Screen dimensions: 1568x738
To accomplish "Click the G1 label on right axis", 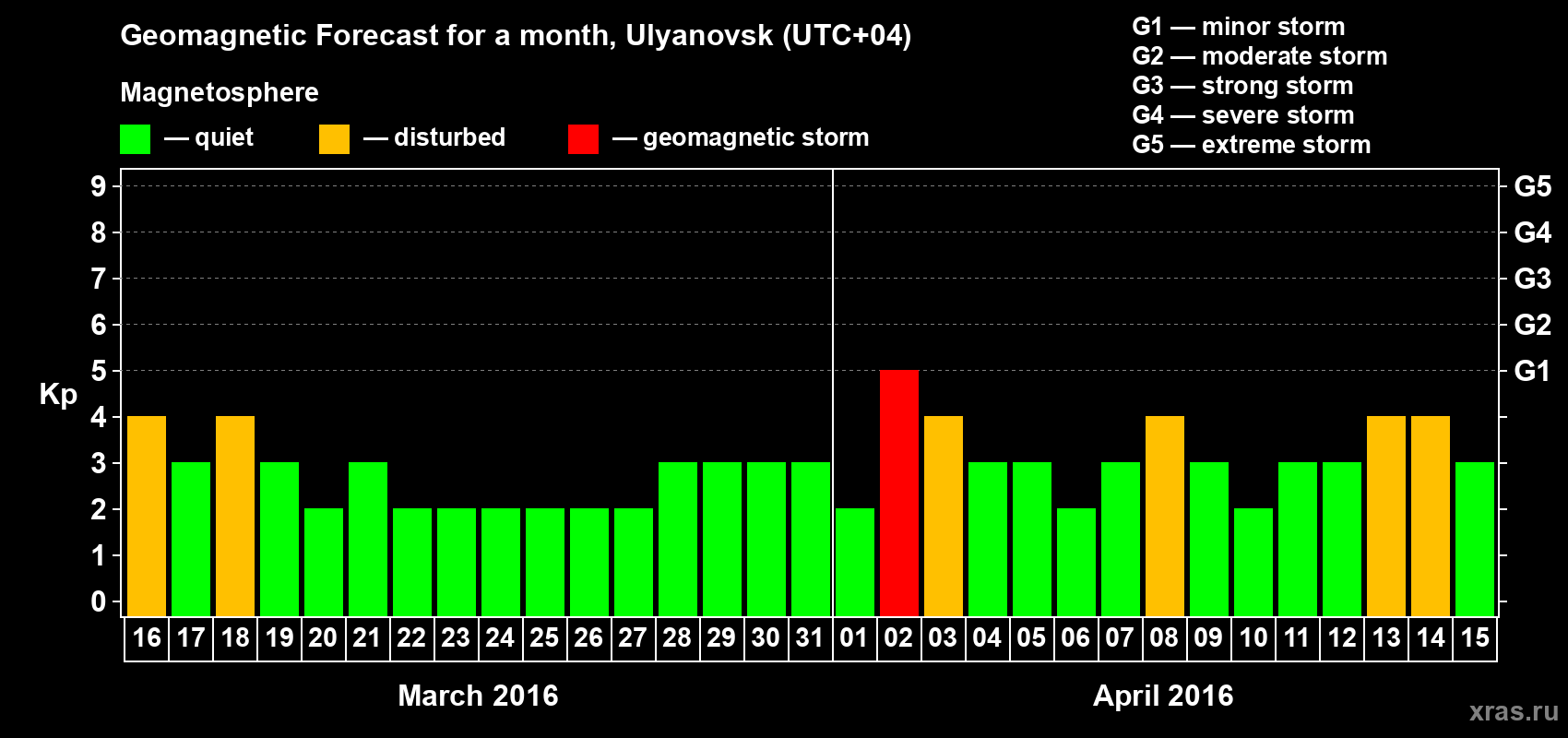I will [x=1532, y=371].
